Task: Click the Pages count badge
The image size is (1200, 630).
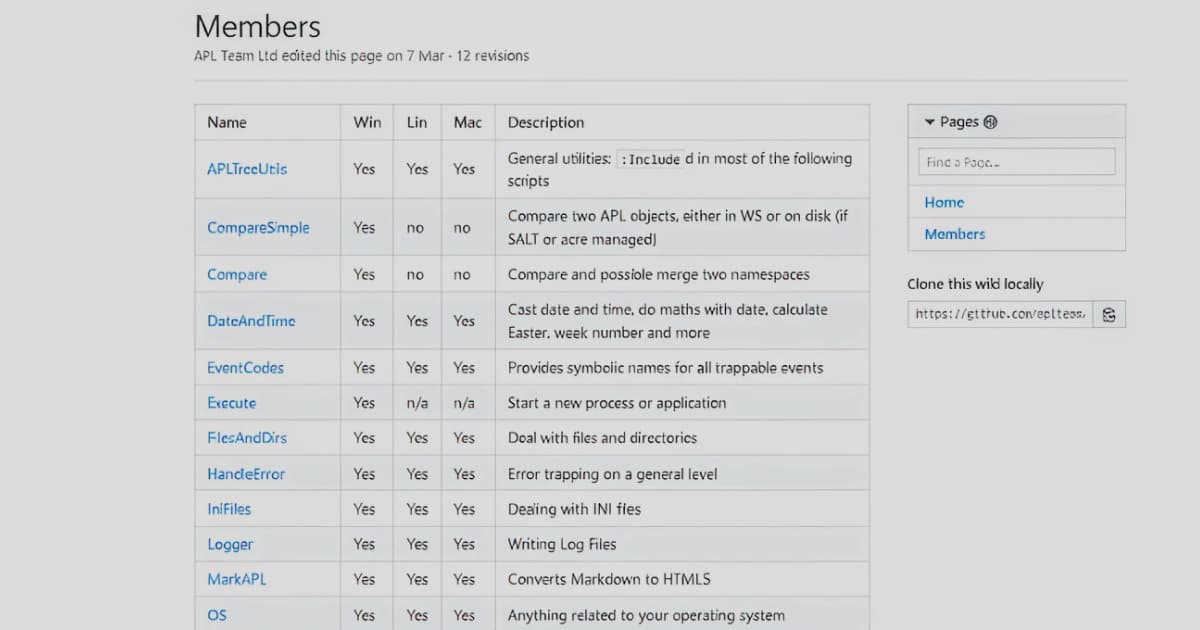Action: click(990, 122)
